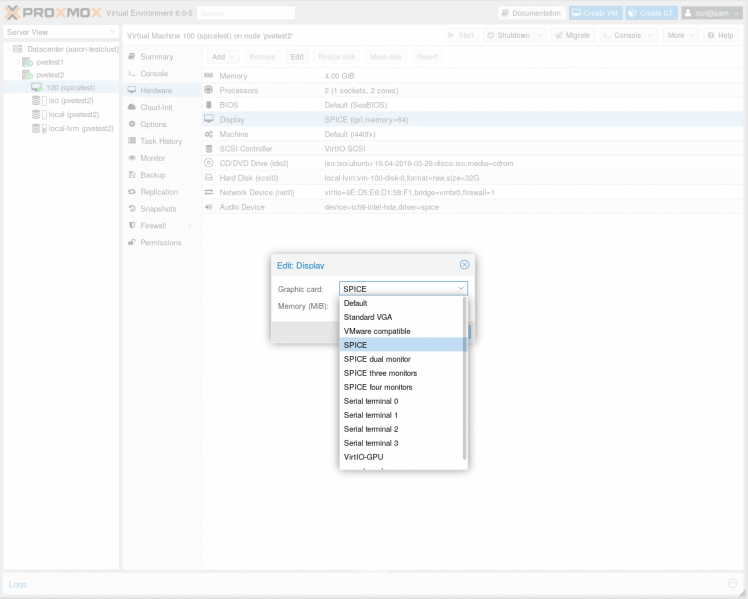The height and width of the screenshot is (599, 748).
Task: Click the Audio Device speaker icon
Action: 208,207
